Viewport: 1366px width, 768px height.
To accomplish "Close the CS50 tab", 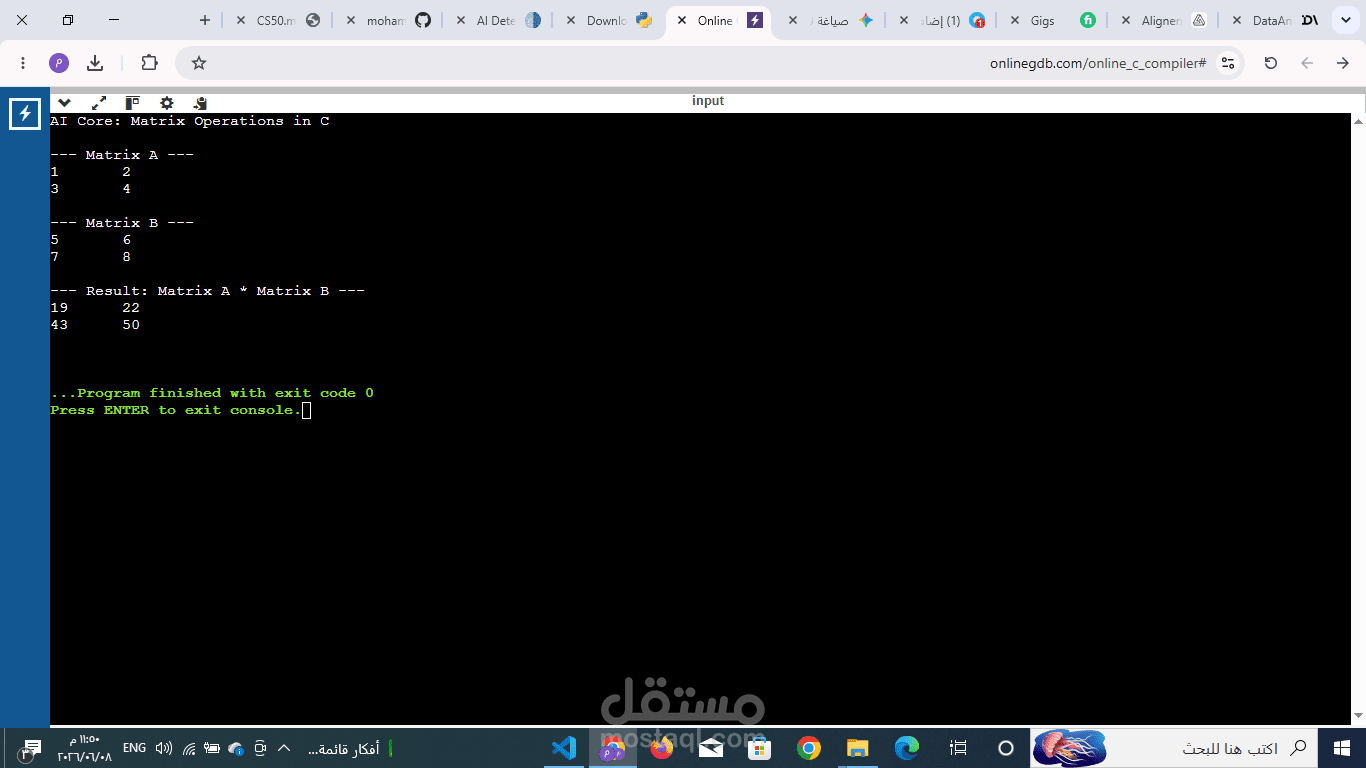I will point(241,20).
